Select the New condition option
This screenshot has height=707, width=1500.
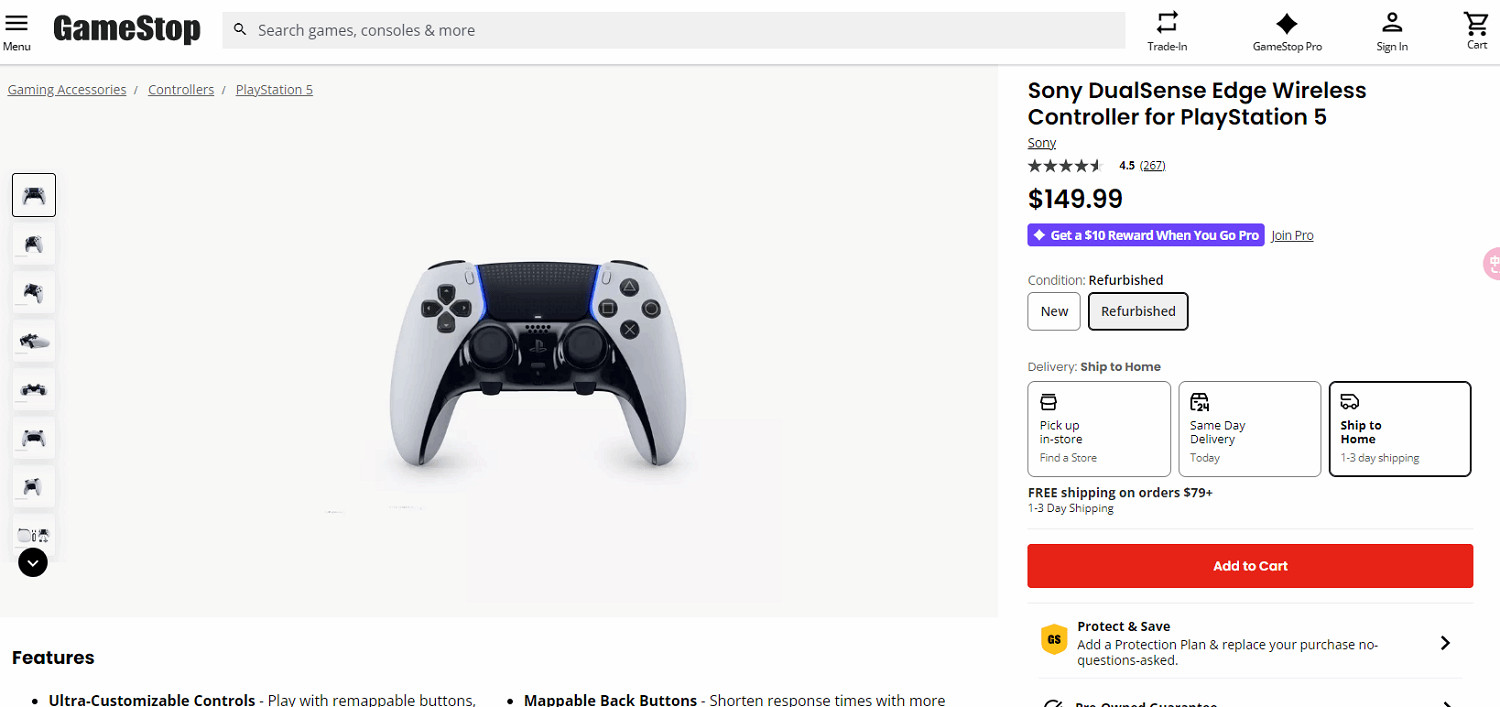1053,311
